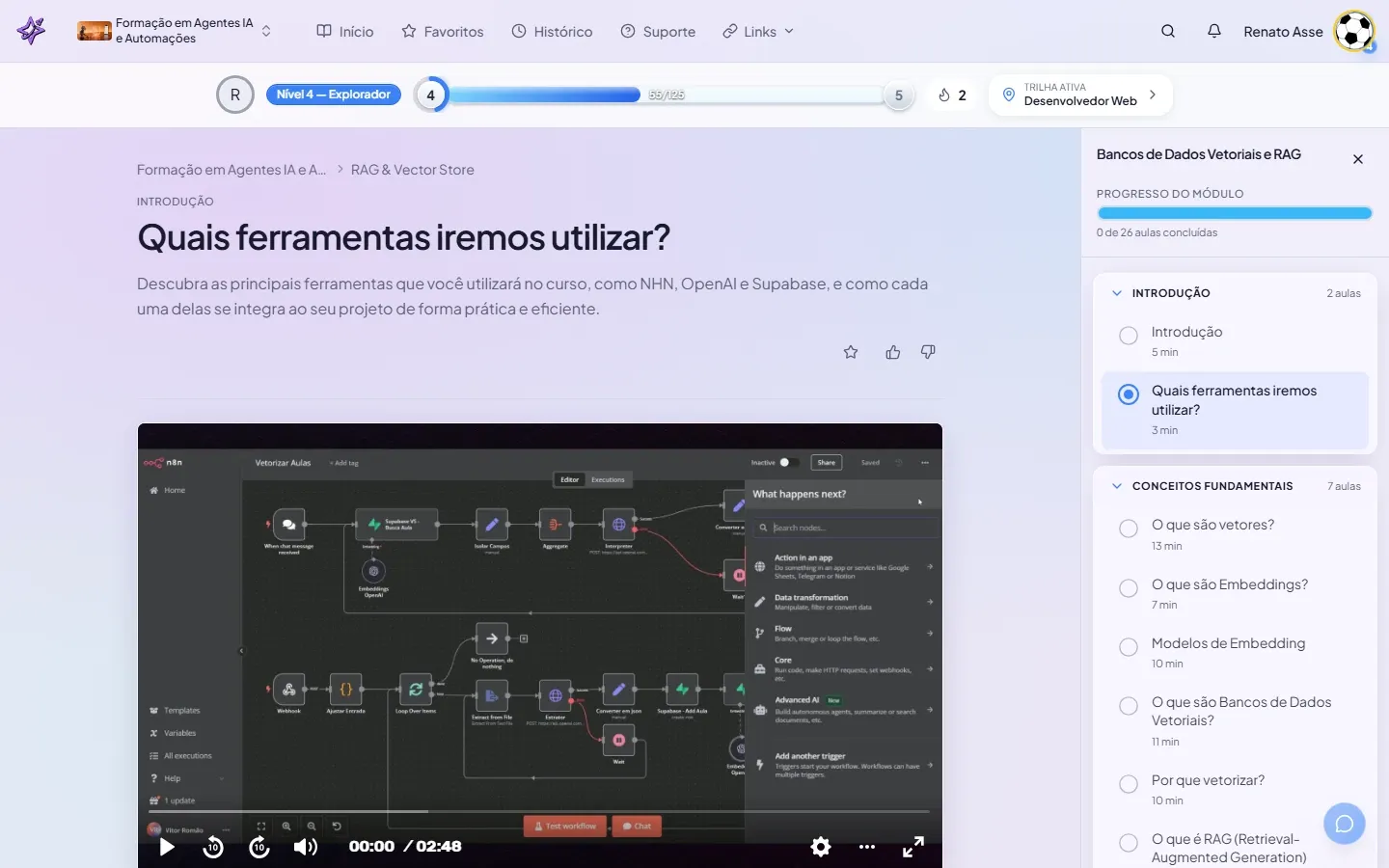
Task: Click the Nível 4 — Explorador badge
Action: (333, 95)
